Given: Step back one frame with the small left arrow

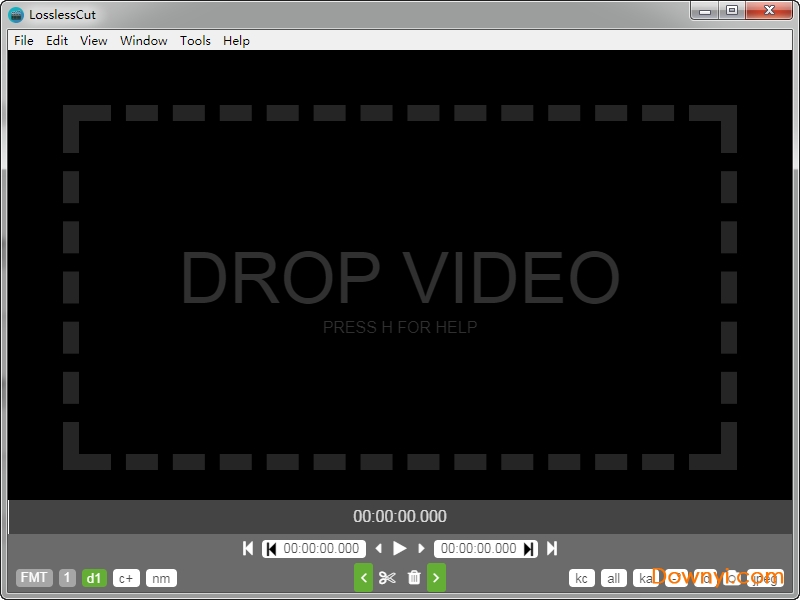Looking at the screenshot, I should click(378, 548).
